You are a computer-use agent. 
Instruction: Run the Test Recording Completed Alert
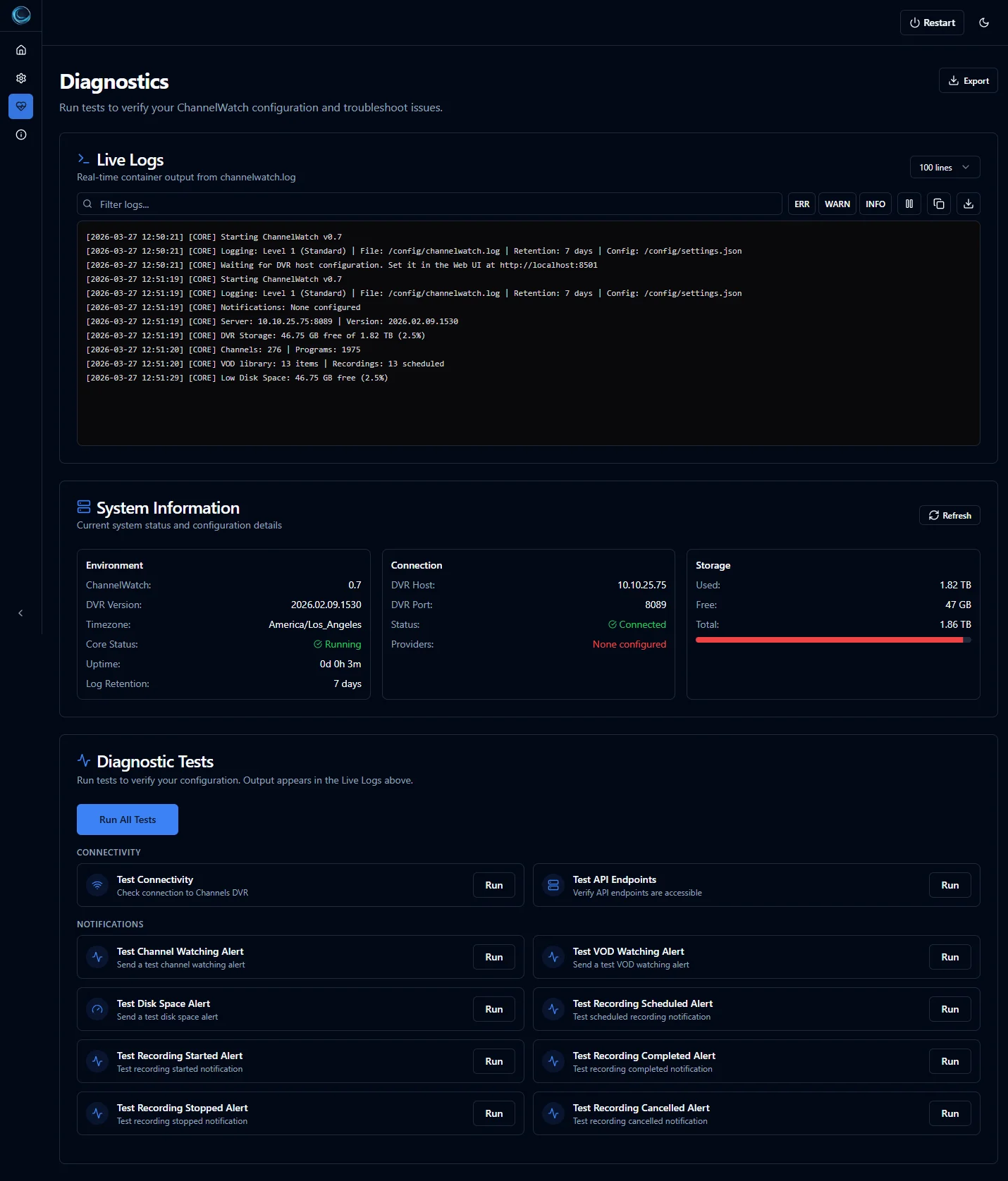coord(950,1061)
